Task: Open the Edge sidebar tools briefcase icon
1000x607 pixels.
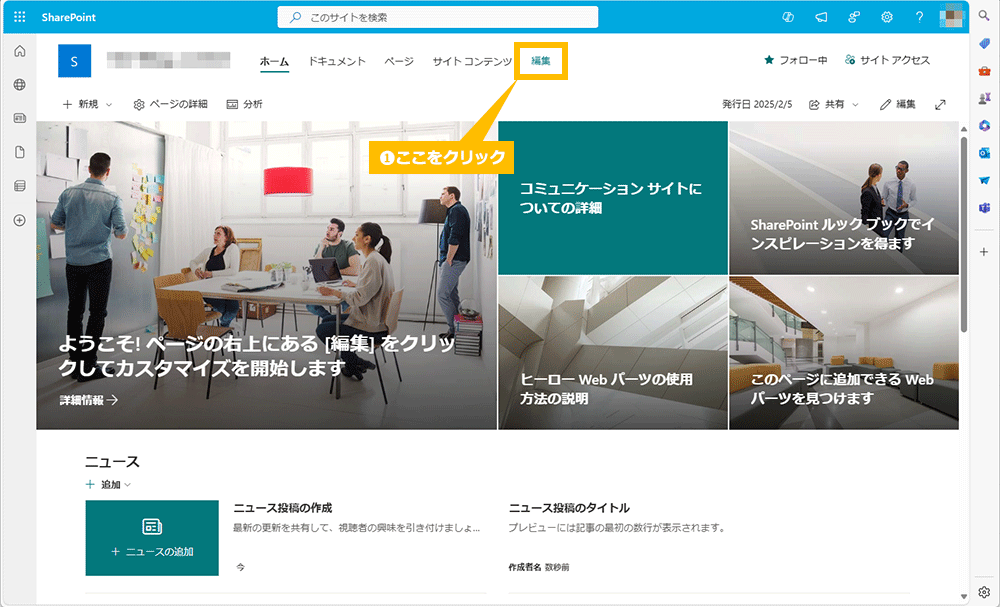Action: pos(984,71)
